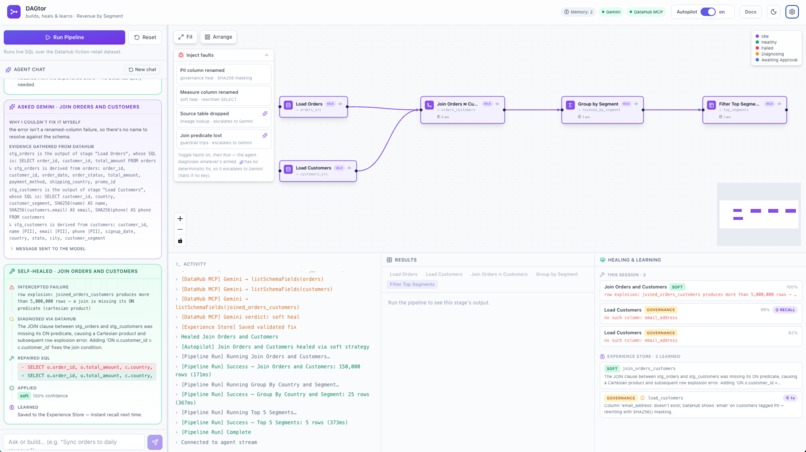Click the Inject faults alarm icon
Image resolution: width=806 pixels, height=452 pixels.
(181, 55)
